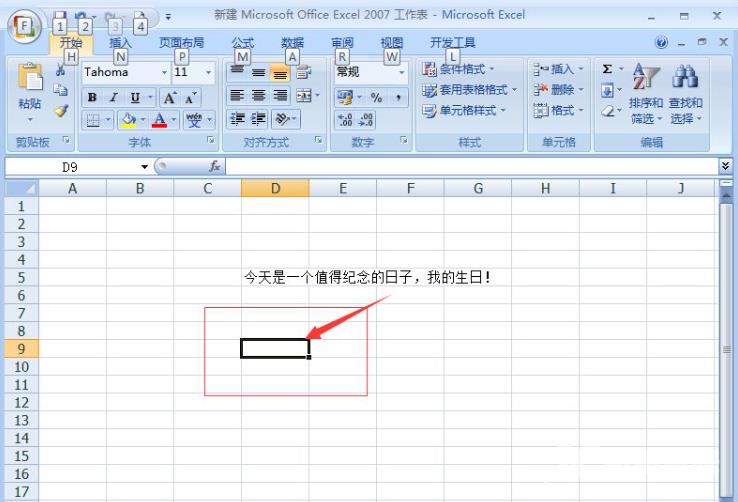This screenshot has width=738, height=502.
Task: Open 页面布局 Page Layout tab
Action: [182, 43]
